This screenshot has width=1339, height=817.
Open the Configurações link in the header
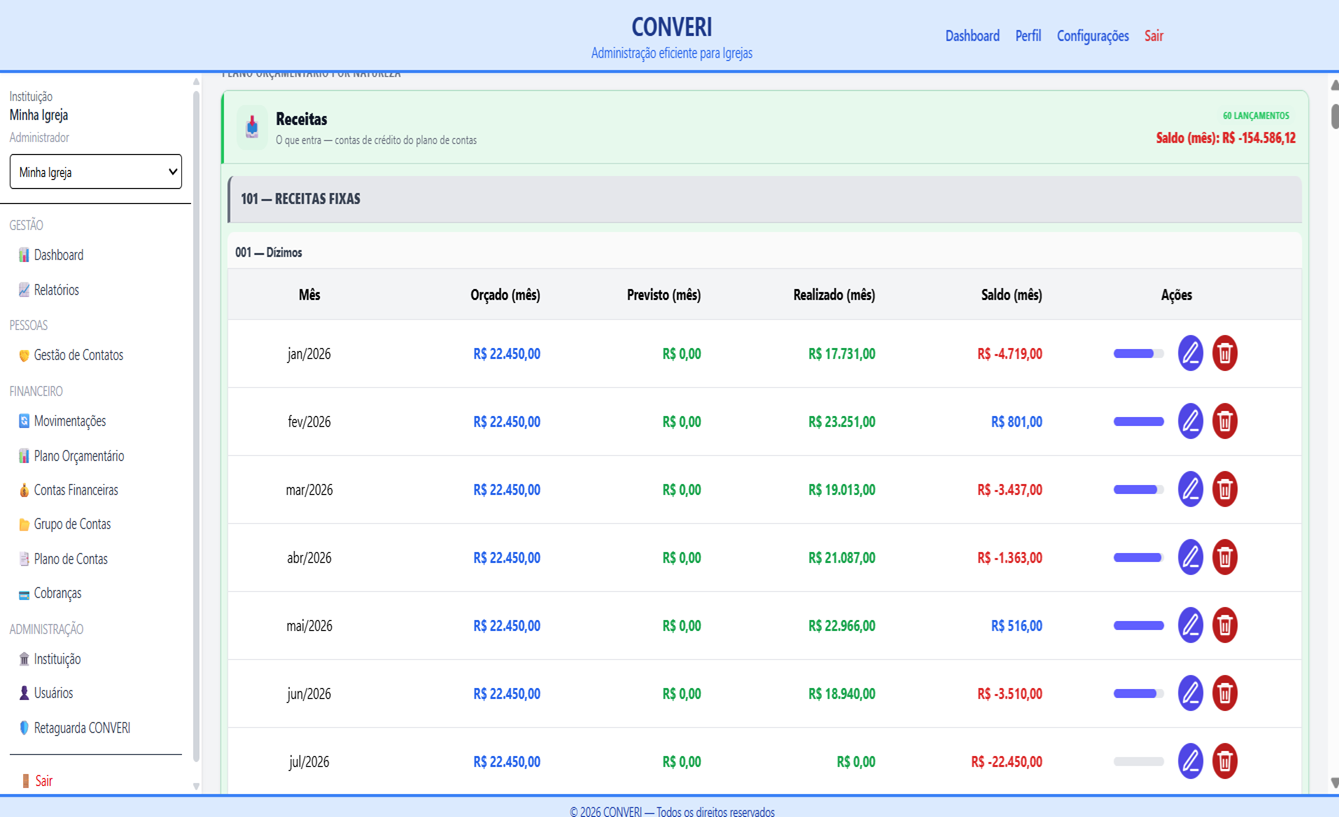(1093, 36)
